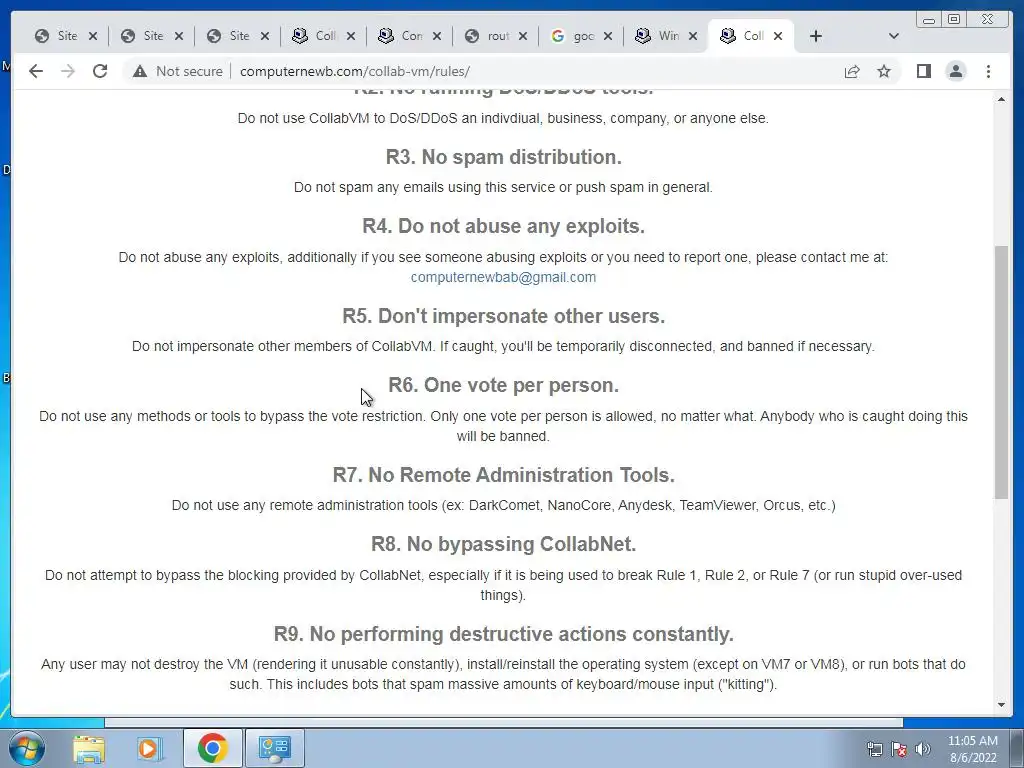Close the first Site tab
The width and height of the screenshot is (1024, 768).
[x=93, y=36]
